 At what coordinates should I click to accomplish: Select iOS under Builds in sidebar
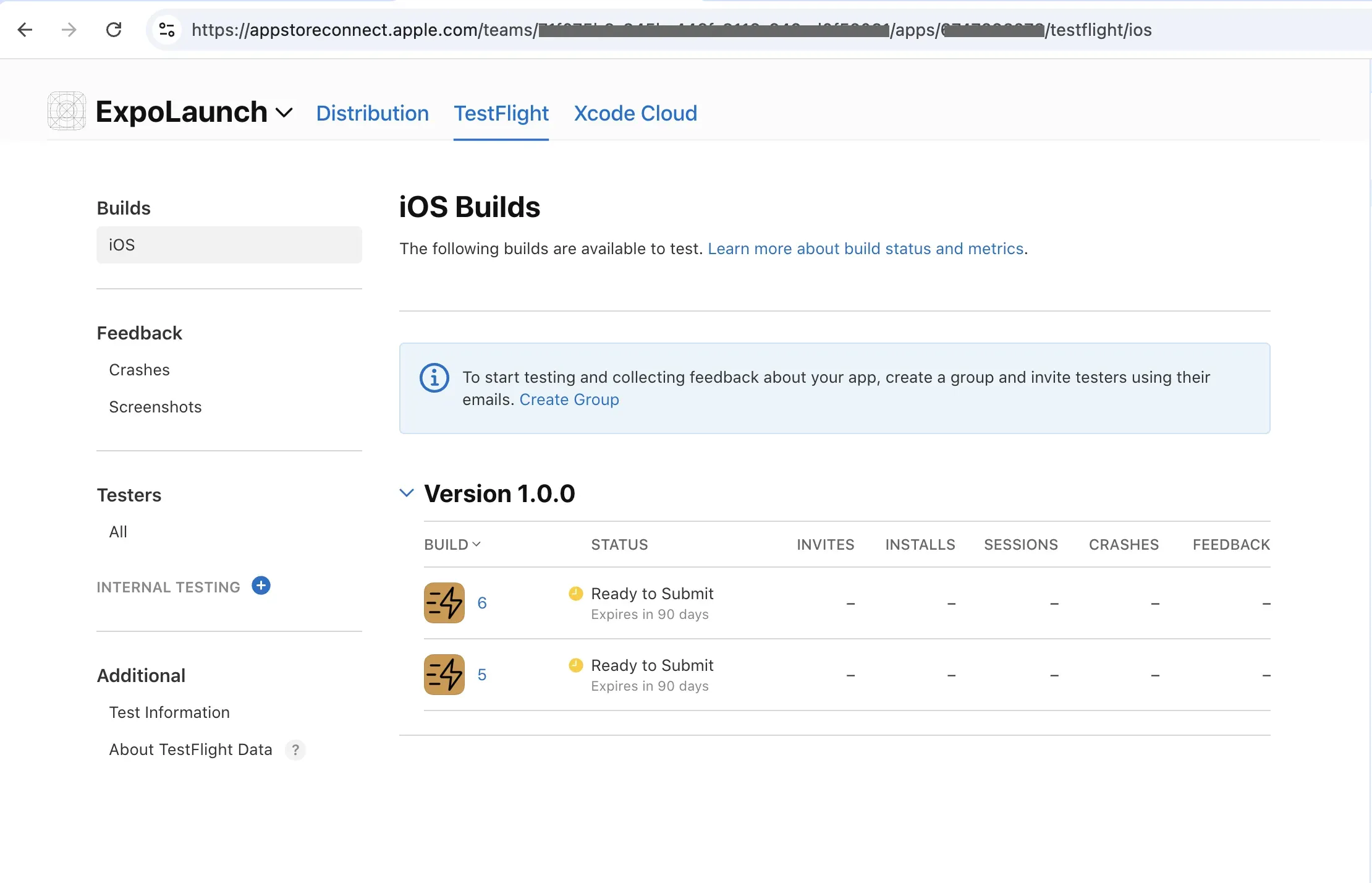point(229,245)
